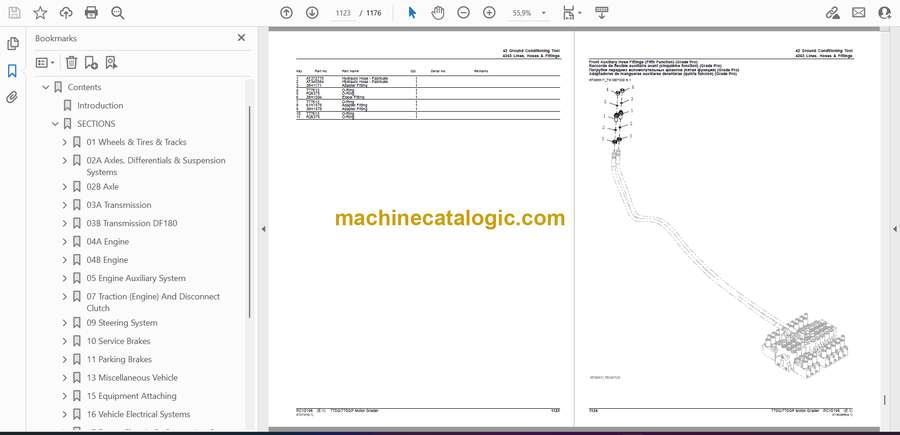This screenshot has height=435, width=900.
Task: Open the attachments paperclip panel
Action: click(x=12, y=97)
